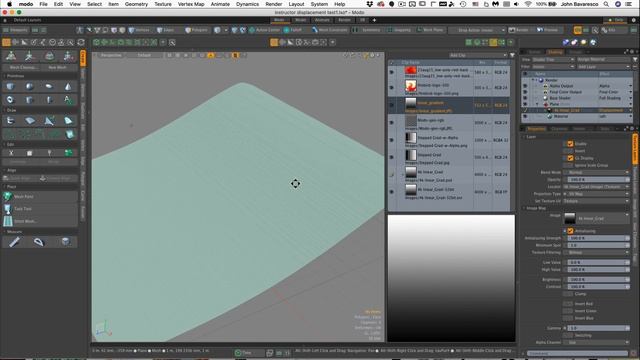This screenshot has width=640, height=360.
Task: Select the Stepped Grad w Alpha clip
Action: [x=449, y=140]
